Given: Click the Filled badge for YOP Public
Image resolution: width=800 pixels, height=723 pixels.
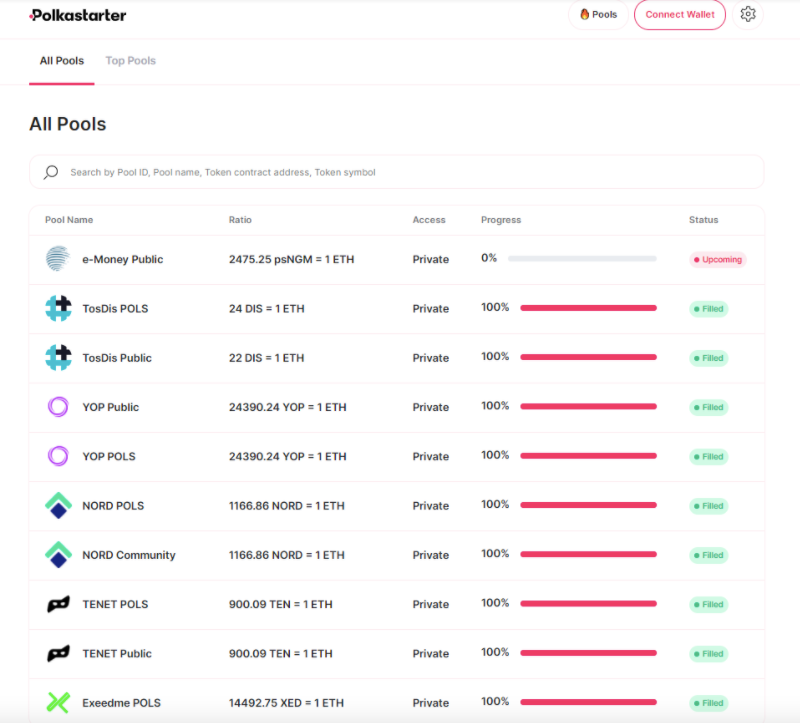Looking at the screenshot, I should click(709, 407).
